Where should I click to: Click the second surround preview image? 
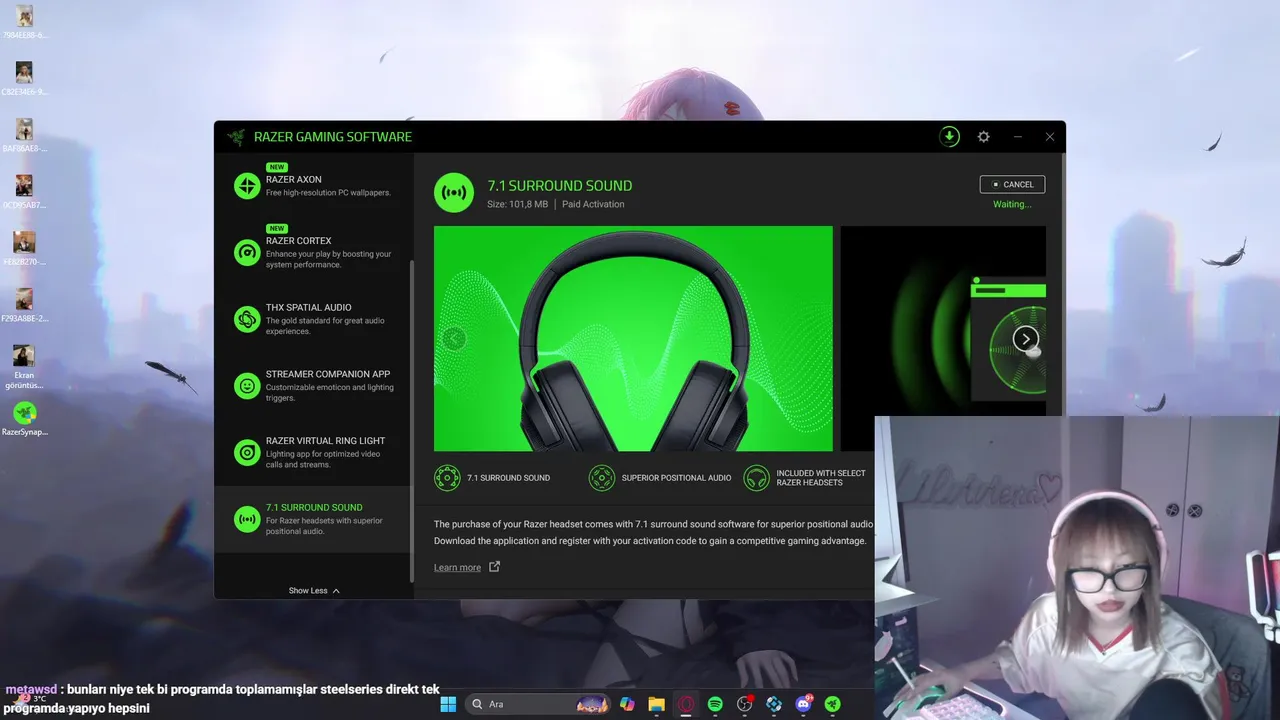pos(943,338)
